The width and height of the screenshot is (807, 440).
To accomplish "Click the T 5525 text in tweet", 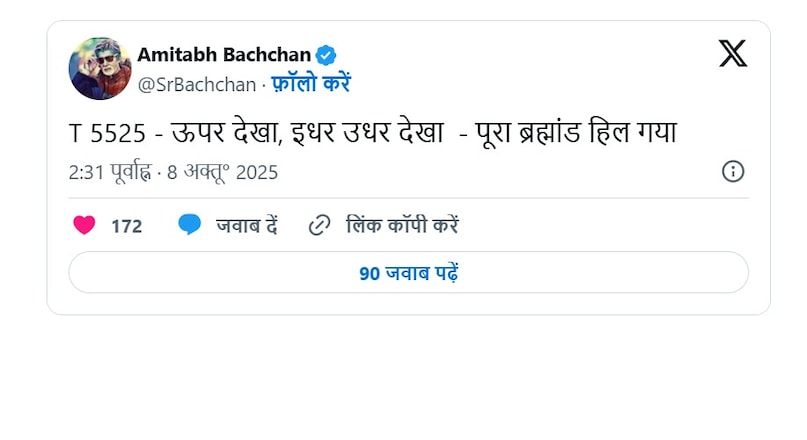I will 102,133.
